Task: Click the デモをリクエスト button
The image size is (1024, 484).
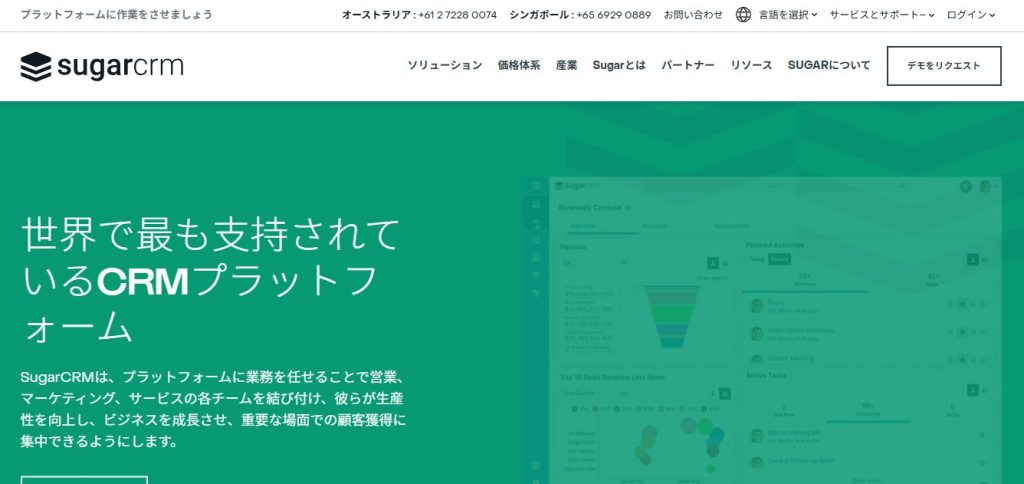Action: click(944, 66)
